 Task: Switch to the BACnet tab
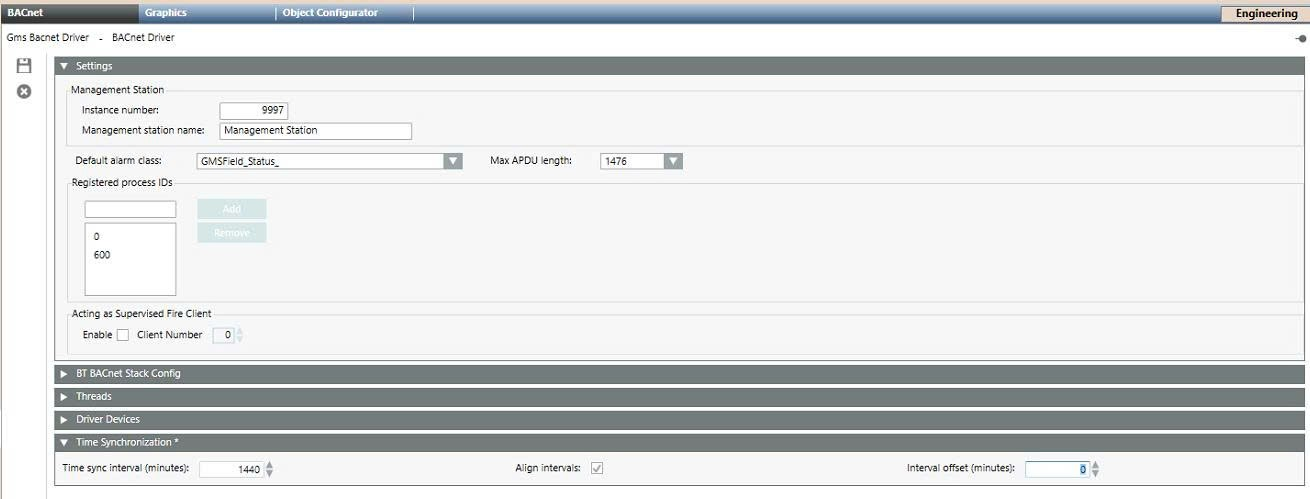click(69, 13)
